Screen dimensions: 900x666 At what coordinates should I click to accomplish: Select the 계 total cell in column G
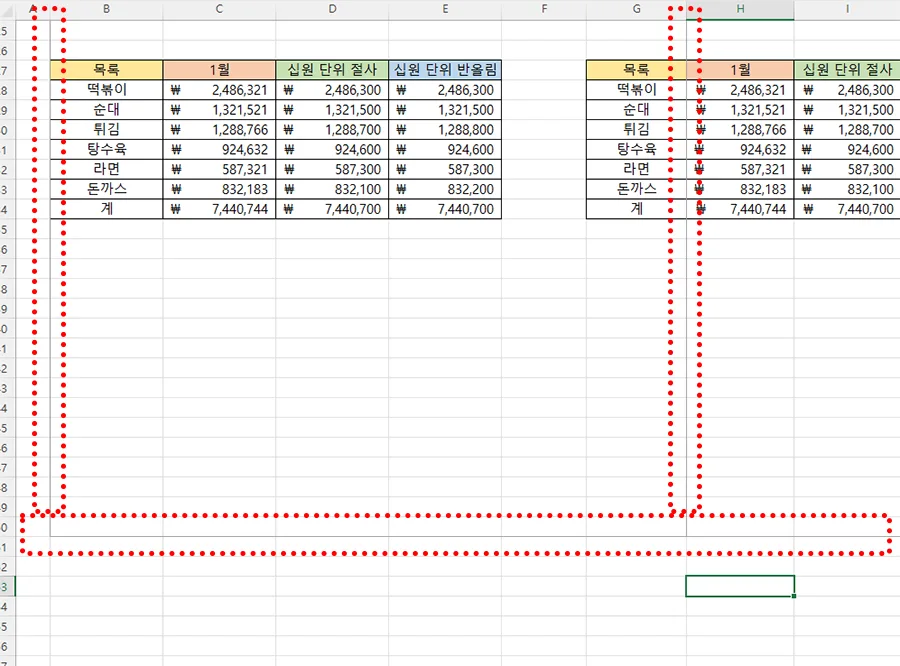pyautogui.click(x=636, y=209)
